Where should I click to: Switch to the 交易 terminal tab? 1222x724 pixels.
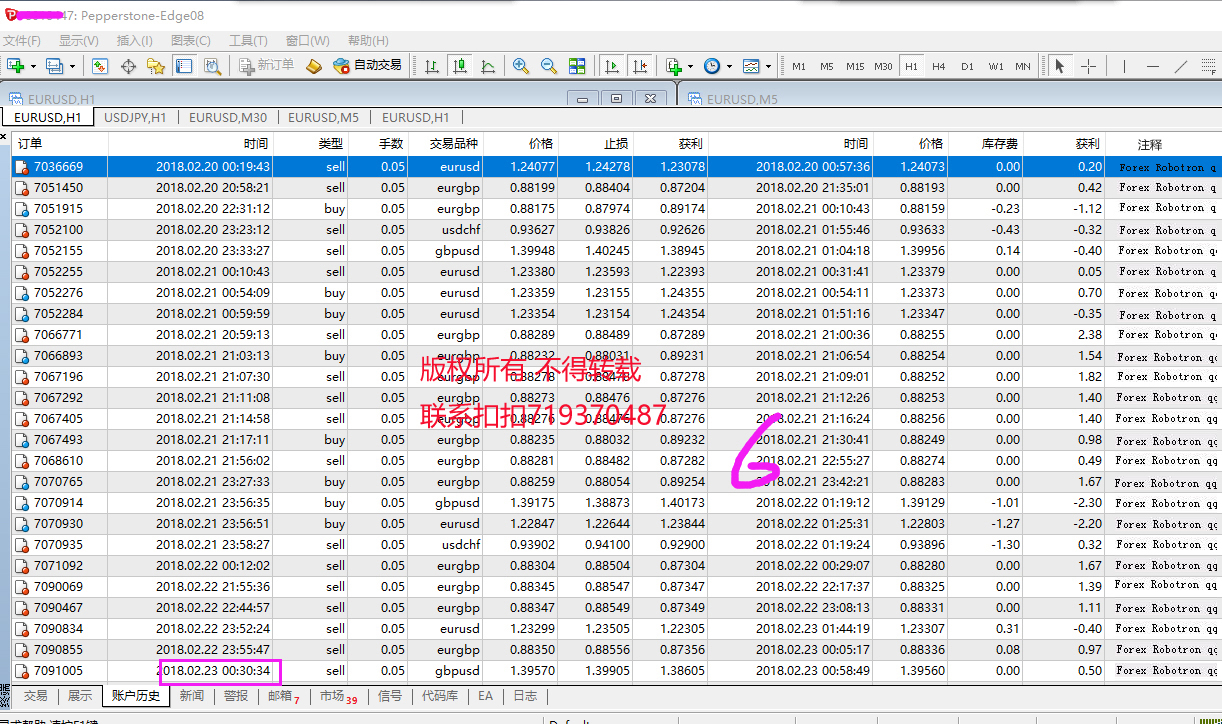tap(35, 696)
